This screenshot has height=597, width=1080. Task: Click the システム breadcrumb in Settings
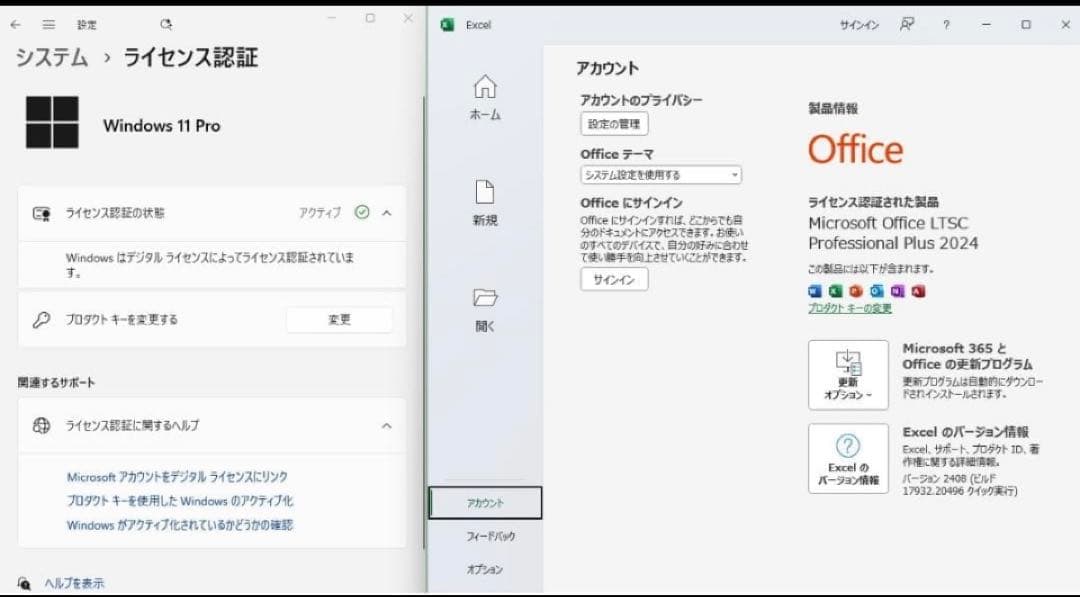(52, 57)
